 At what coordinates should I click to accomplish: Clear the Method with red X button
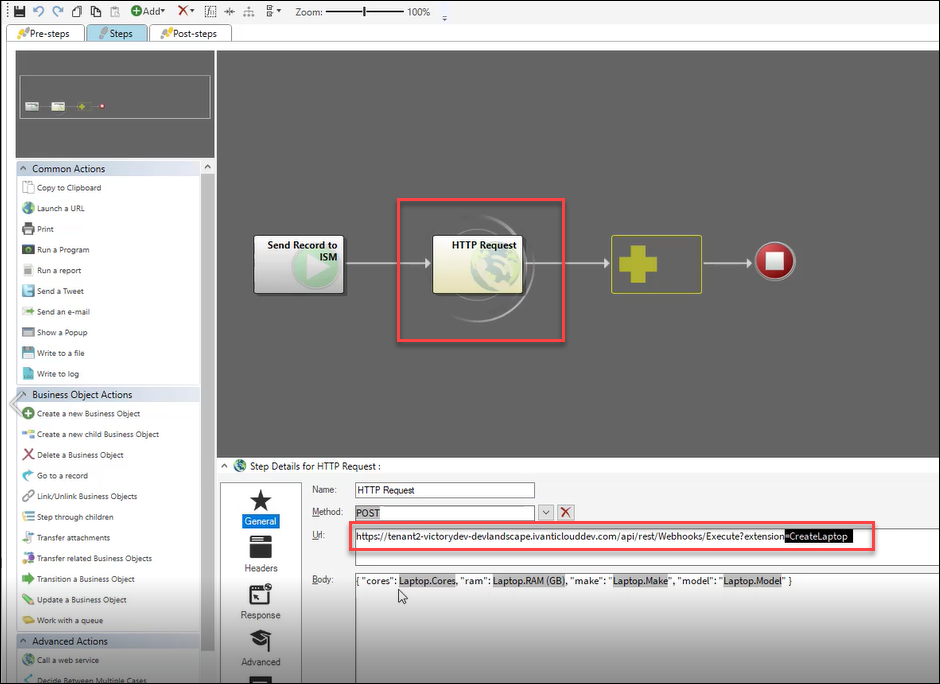(566, 512)
